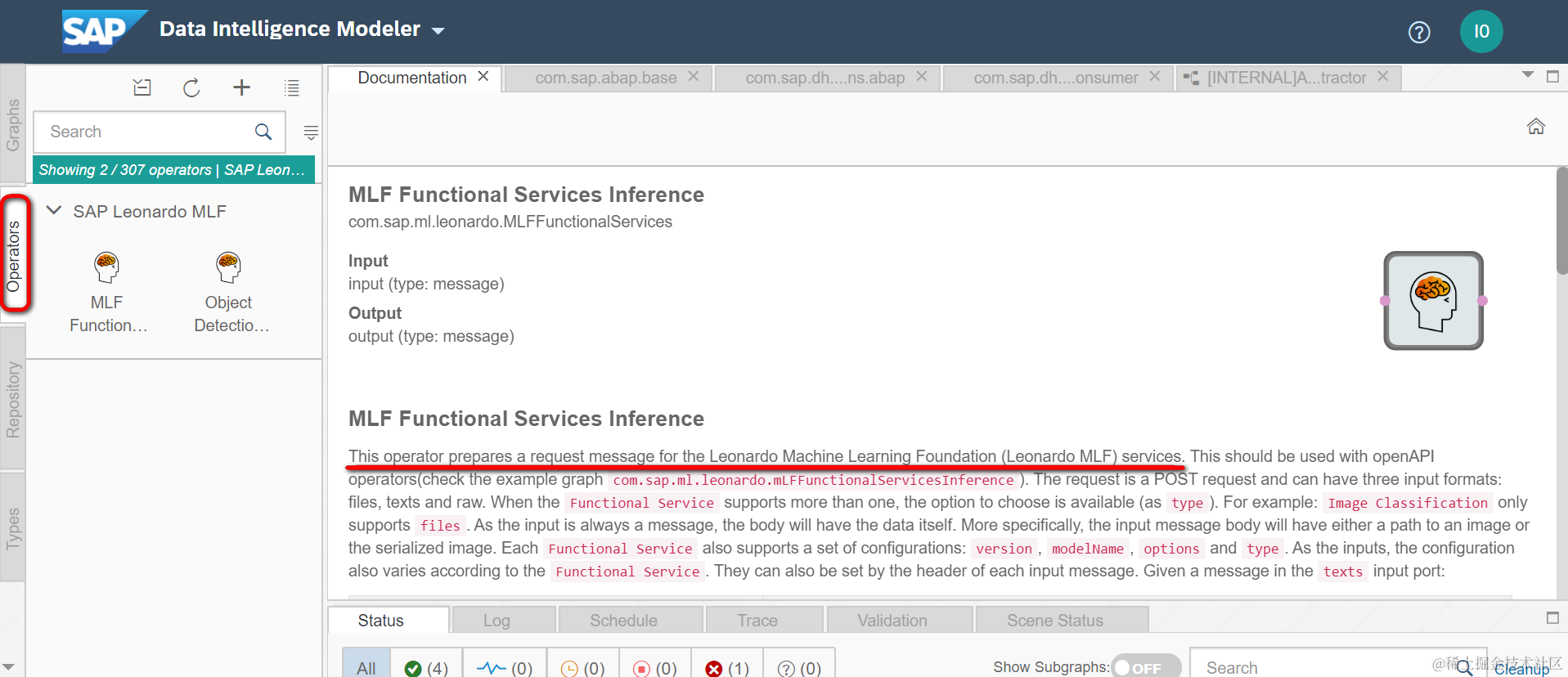Open the Repository side tab

click(x=13, y=400)
